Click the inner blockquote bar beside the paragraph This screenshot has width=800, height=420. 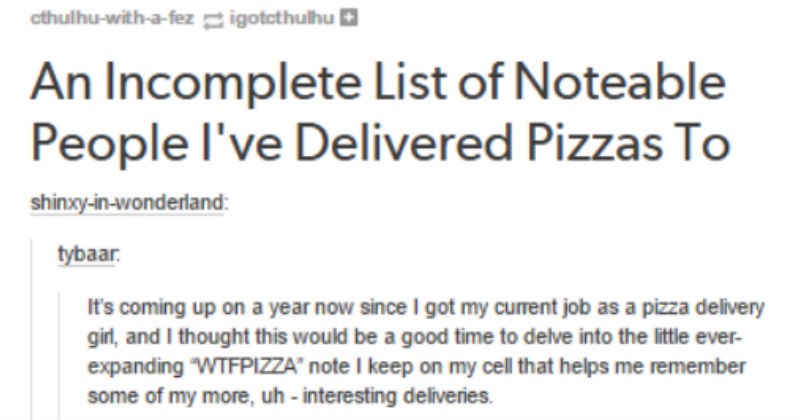pos(59,356)
